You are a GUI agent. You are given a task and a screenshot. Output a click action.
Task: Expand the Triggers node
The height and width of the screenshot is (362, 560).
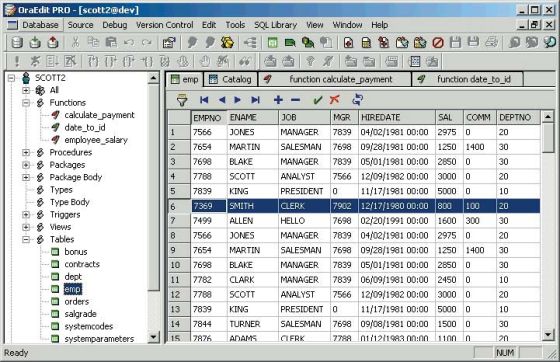tap(26, 215)
